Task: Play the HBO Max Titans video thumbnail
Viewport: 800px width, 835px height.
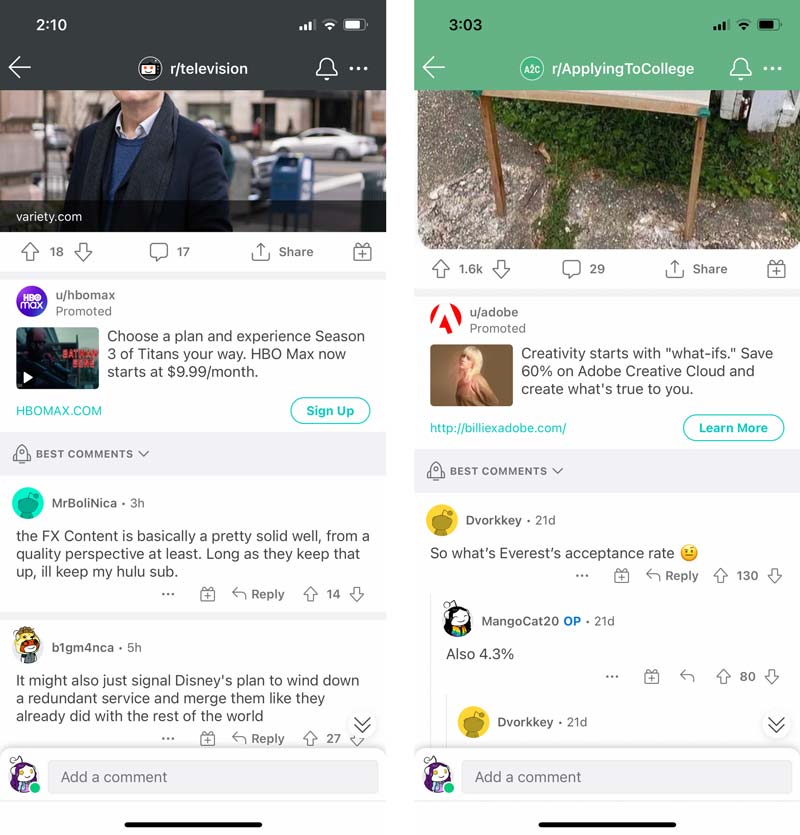Action: click(x=58, y=358)
